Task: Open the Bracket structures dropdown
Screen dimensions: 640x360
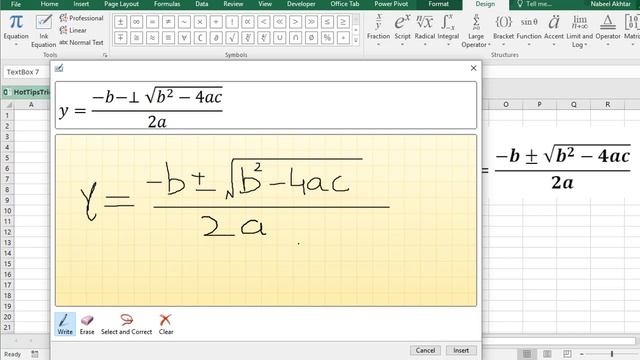Action: (503, 30)
